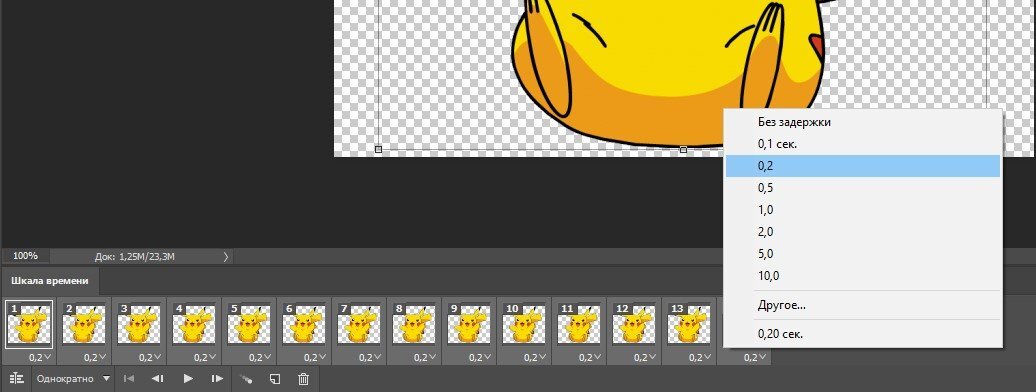The height and width of the screenshot is (392, 1036).
Task: Open frame 13 delay dropdown
Action: (x=700, y=358)
